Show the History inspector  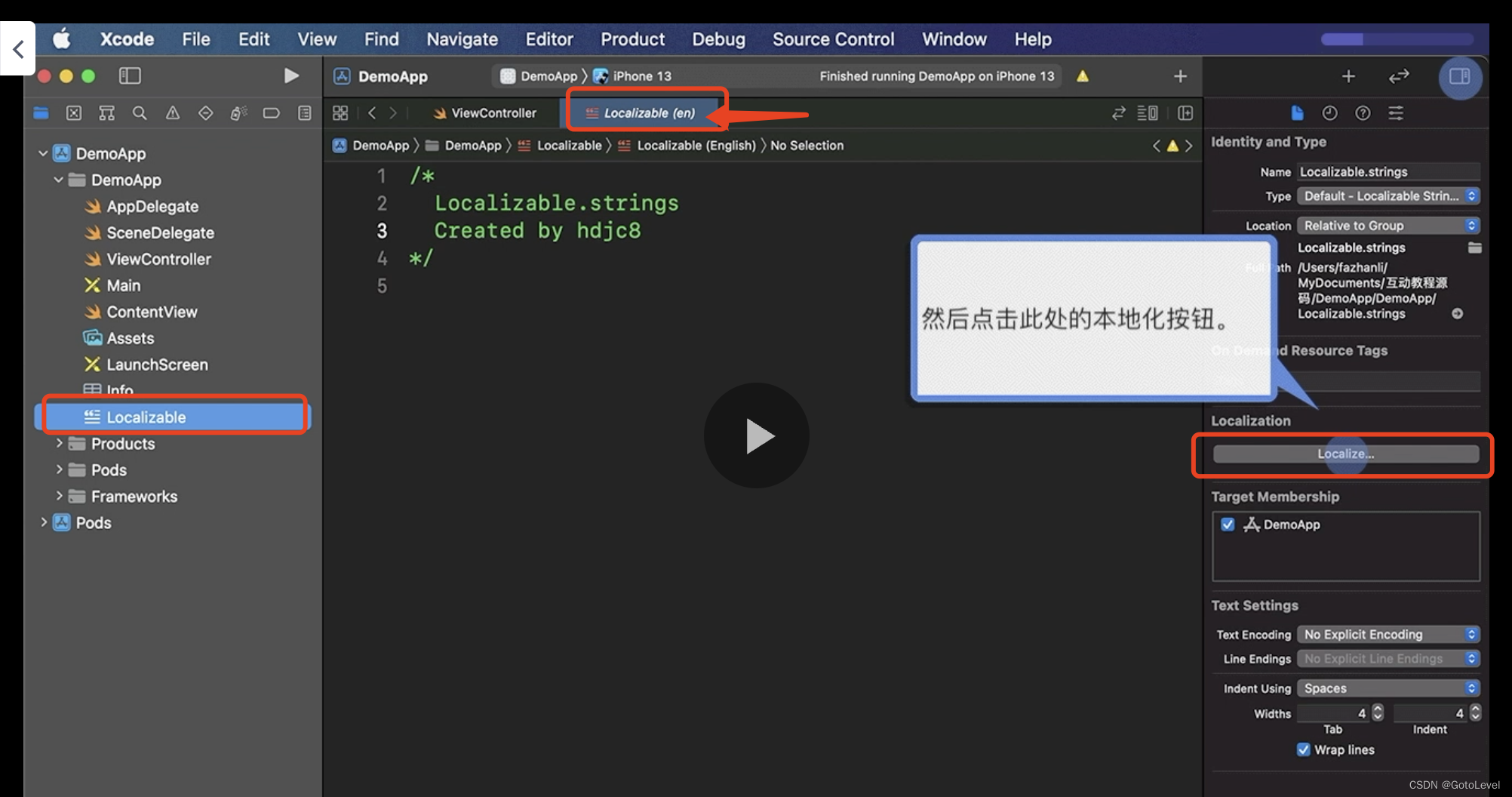1329,113
